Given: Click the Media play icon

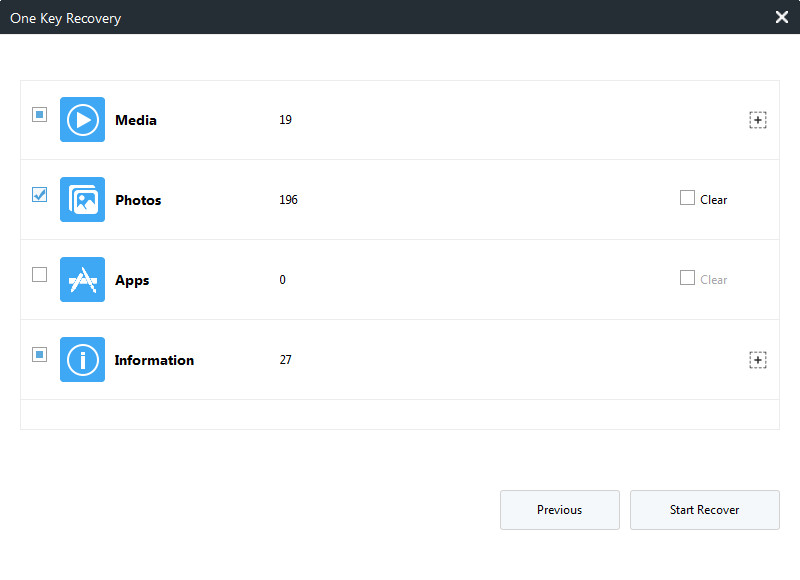Looking at the screenshot, I should click(x=82, y=119).
